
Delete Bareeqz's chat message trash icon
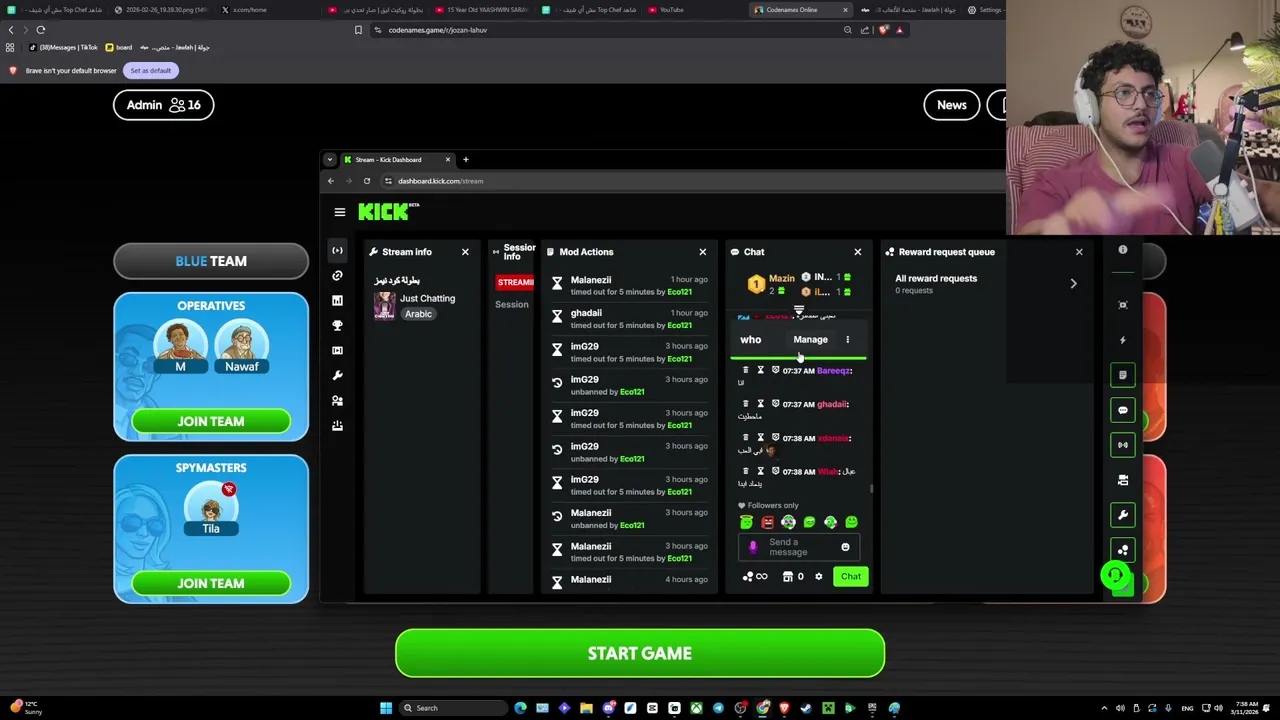tap(745, 370)
